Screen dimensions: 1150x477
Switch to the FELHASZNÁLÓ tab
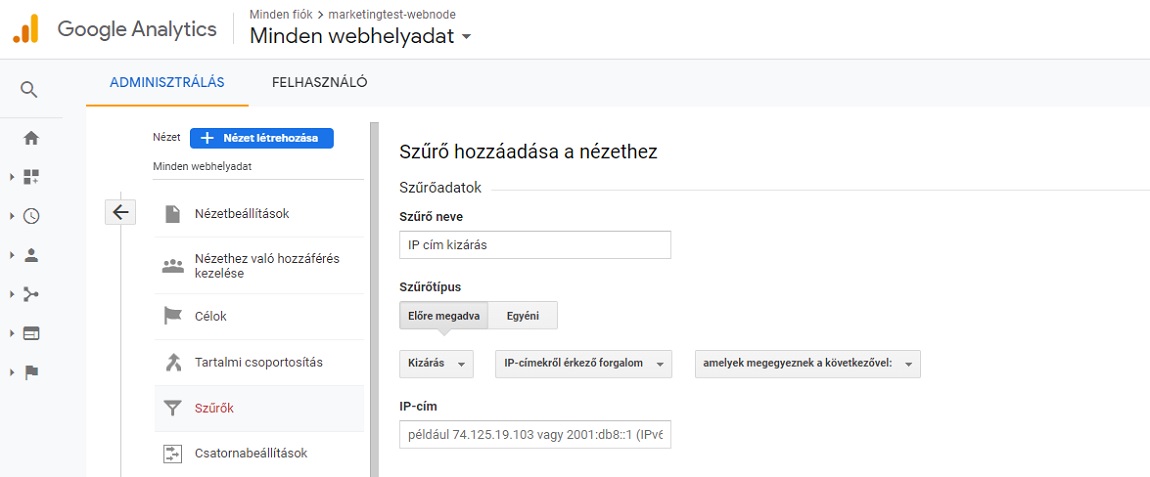320,83
